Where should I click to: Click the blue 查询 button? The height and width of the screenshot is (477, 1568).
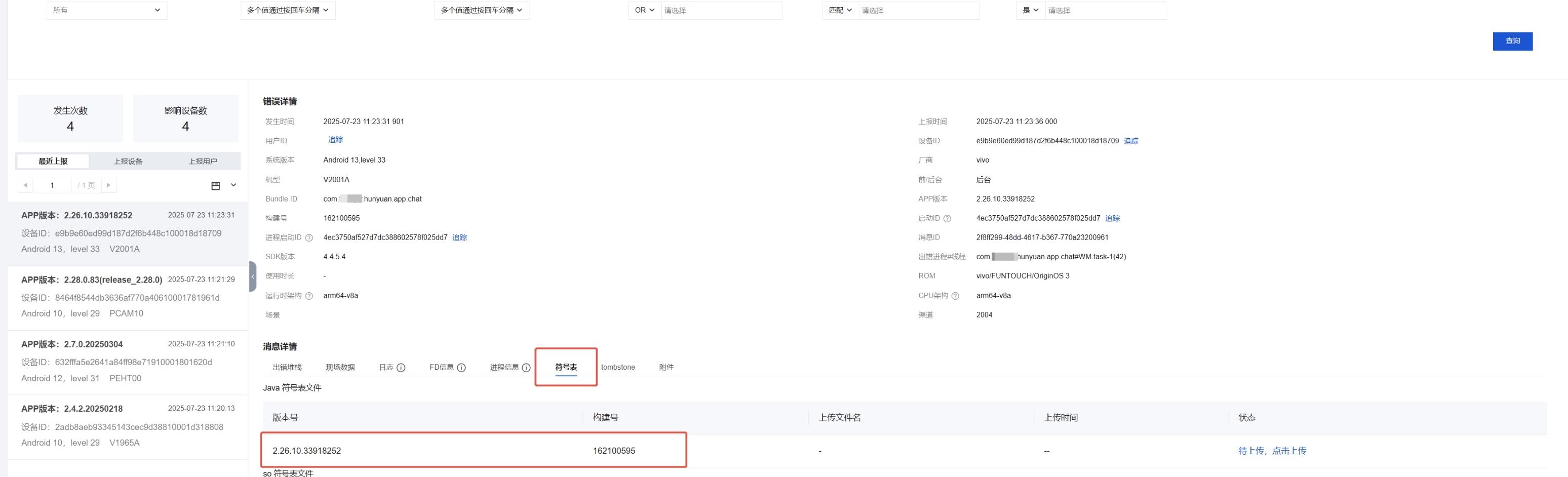click(x=1512, y=42)
